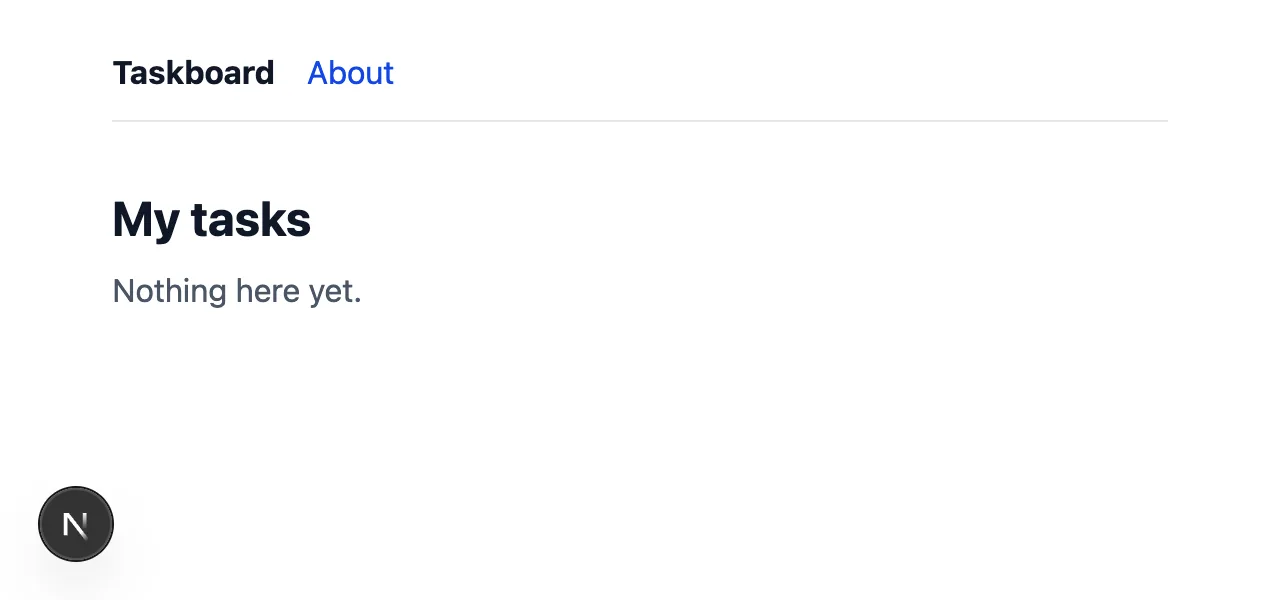
Task: Expand the dev tools N badge
Action: 76,524
